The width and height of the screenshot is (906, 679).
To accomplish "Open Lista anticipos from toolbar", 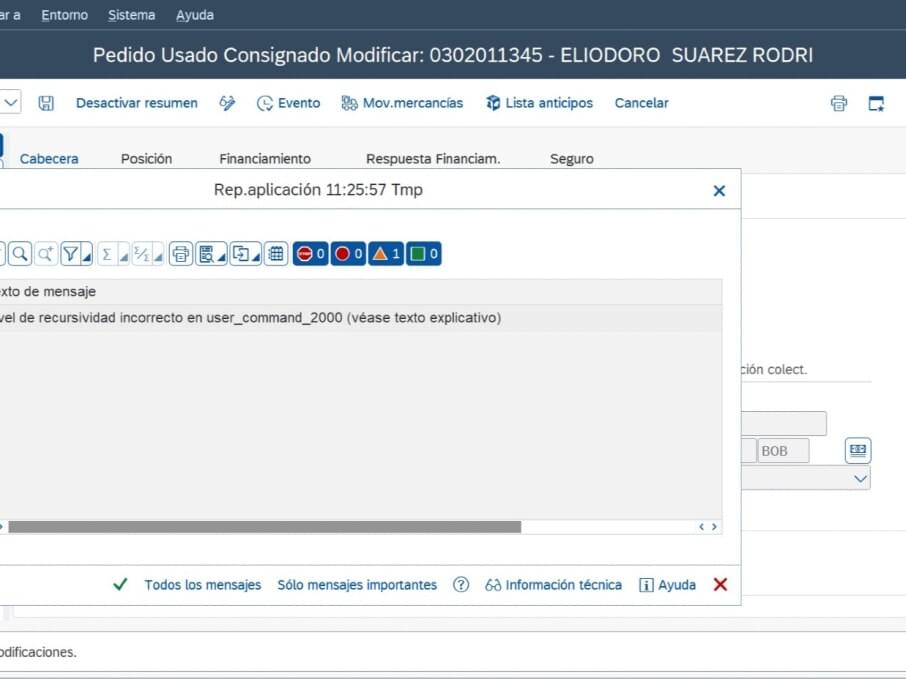I will [x=539, y=103].
